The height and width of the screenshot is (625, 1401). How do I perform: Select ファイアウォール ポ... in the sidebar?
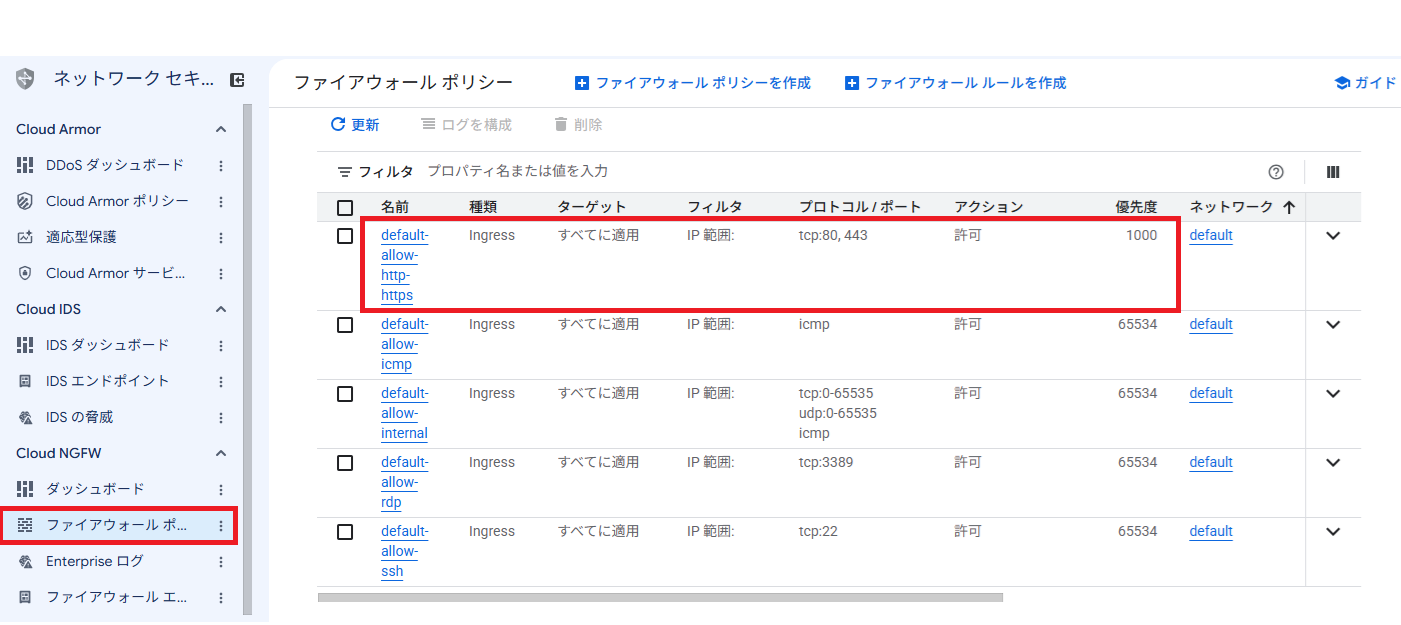point(117,525)
